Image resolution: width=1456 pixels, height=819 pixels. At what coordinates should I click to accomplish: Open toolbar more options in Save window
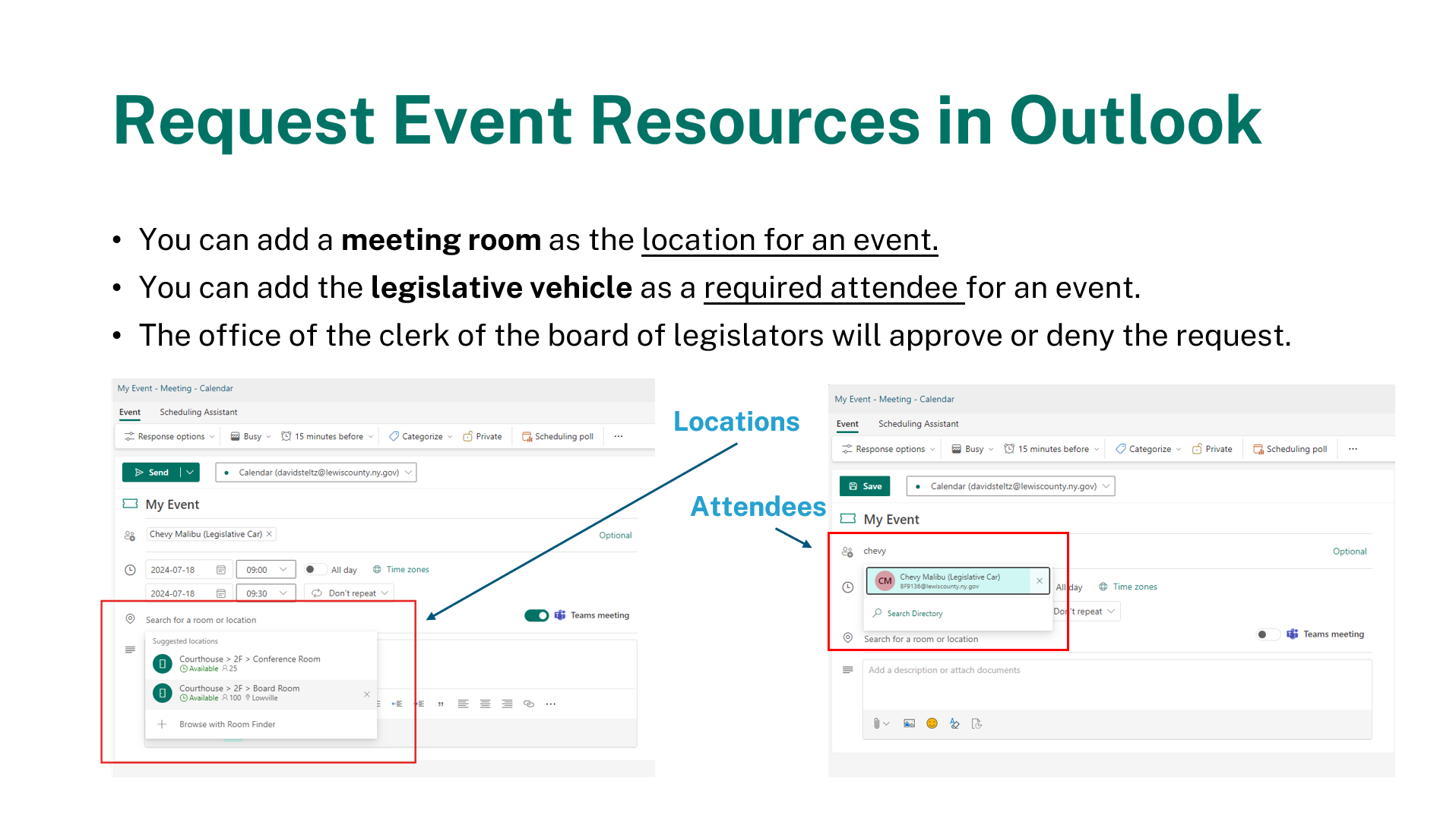[1353, 449]
